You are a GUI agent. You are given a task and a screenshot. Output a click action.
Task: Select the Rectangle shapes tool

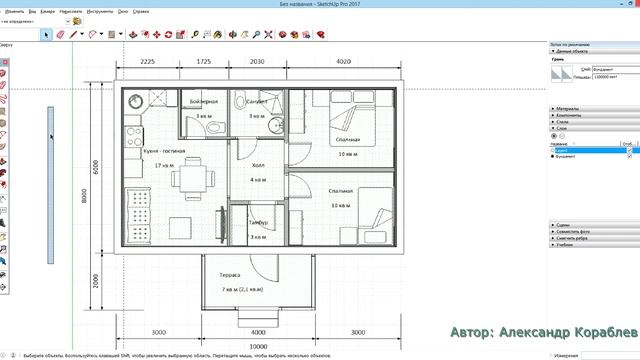111,35
